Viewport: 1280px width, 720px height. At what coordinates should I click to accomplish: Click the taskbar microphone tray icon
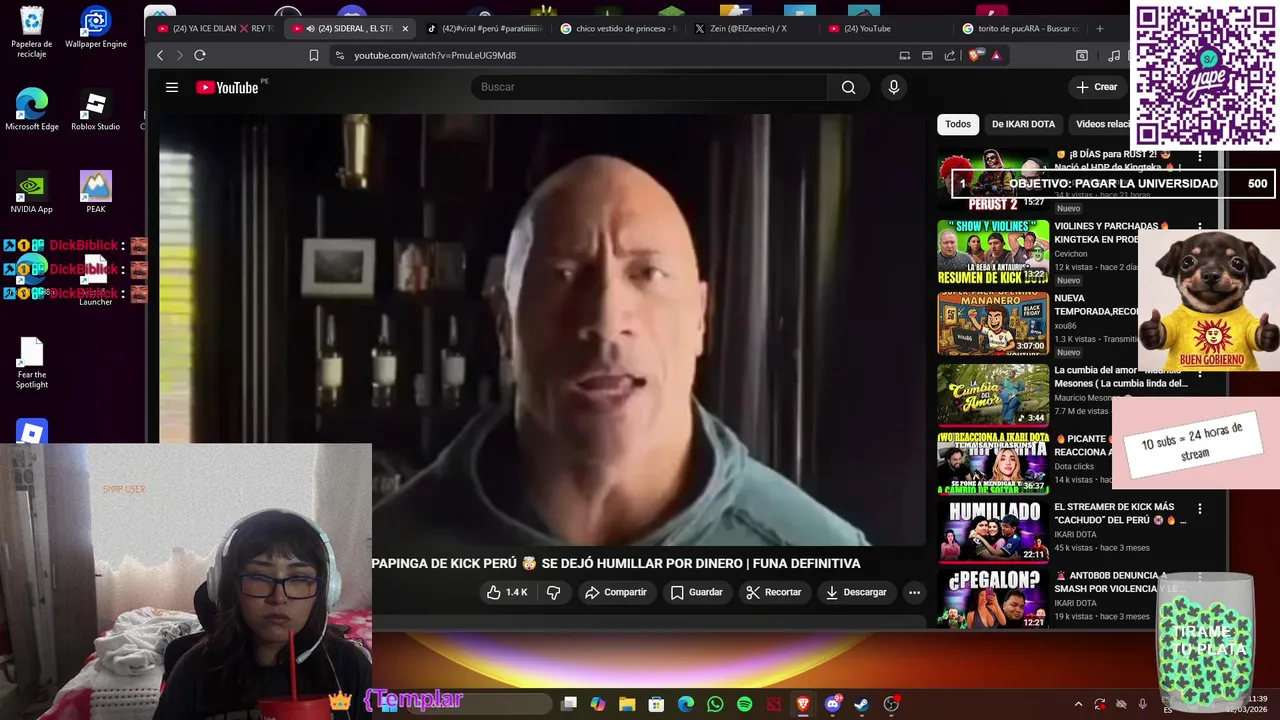pyautogui.click(x=1142, y=704)
